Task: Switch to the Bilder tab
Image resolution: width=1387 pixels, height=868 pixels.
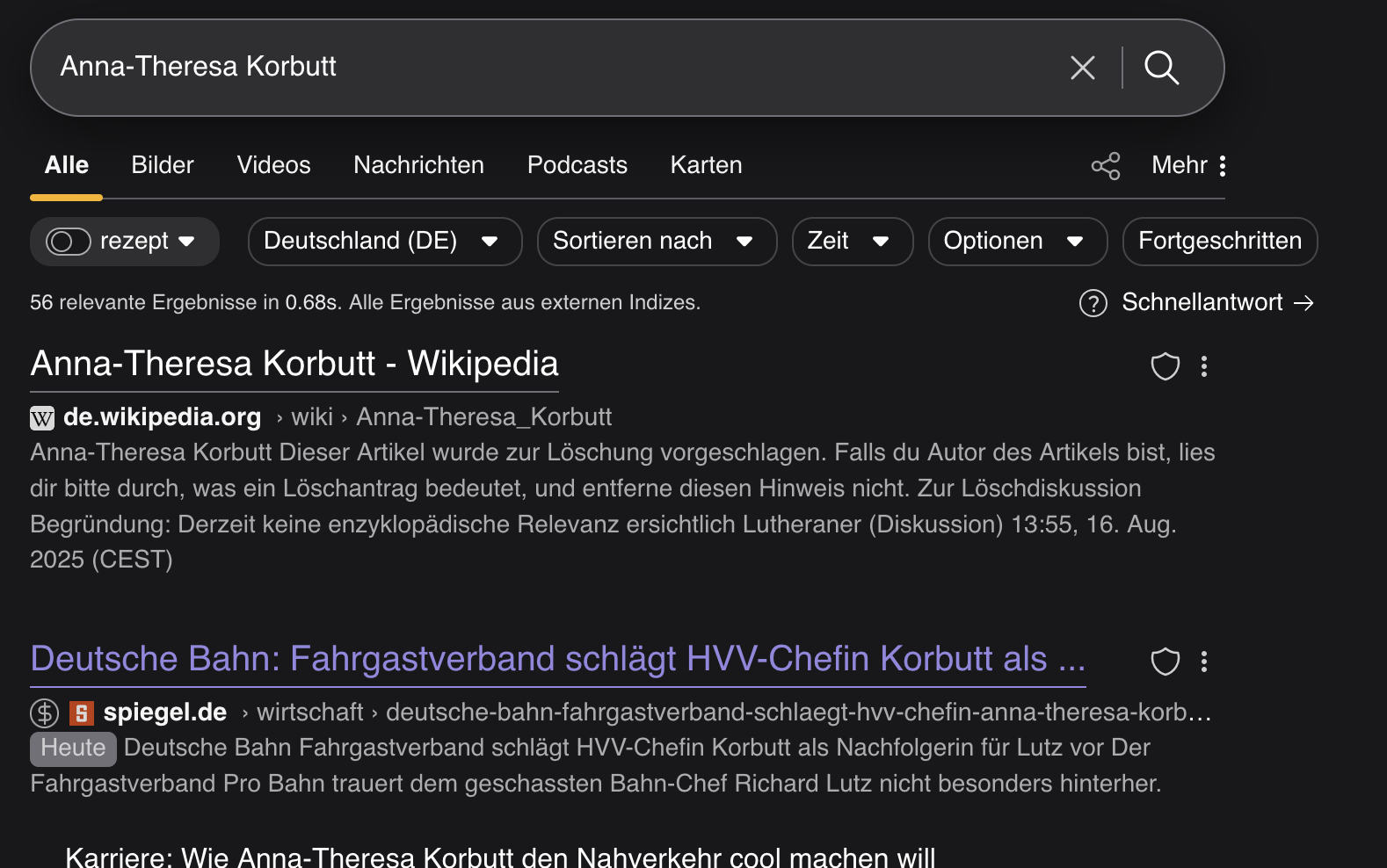Action: click(163, 165)
